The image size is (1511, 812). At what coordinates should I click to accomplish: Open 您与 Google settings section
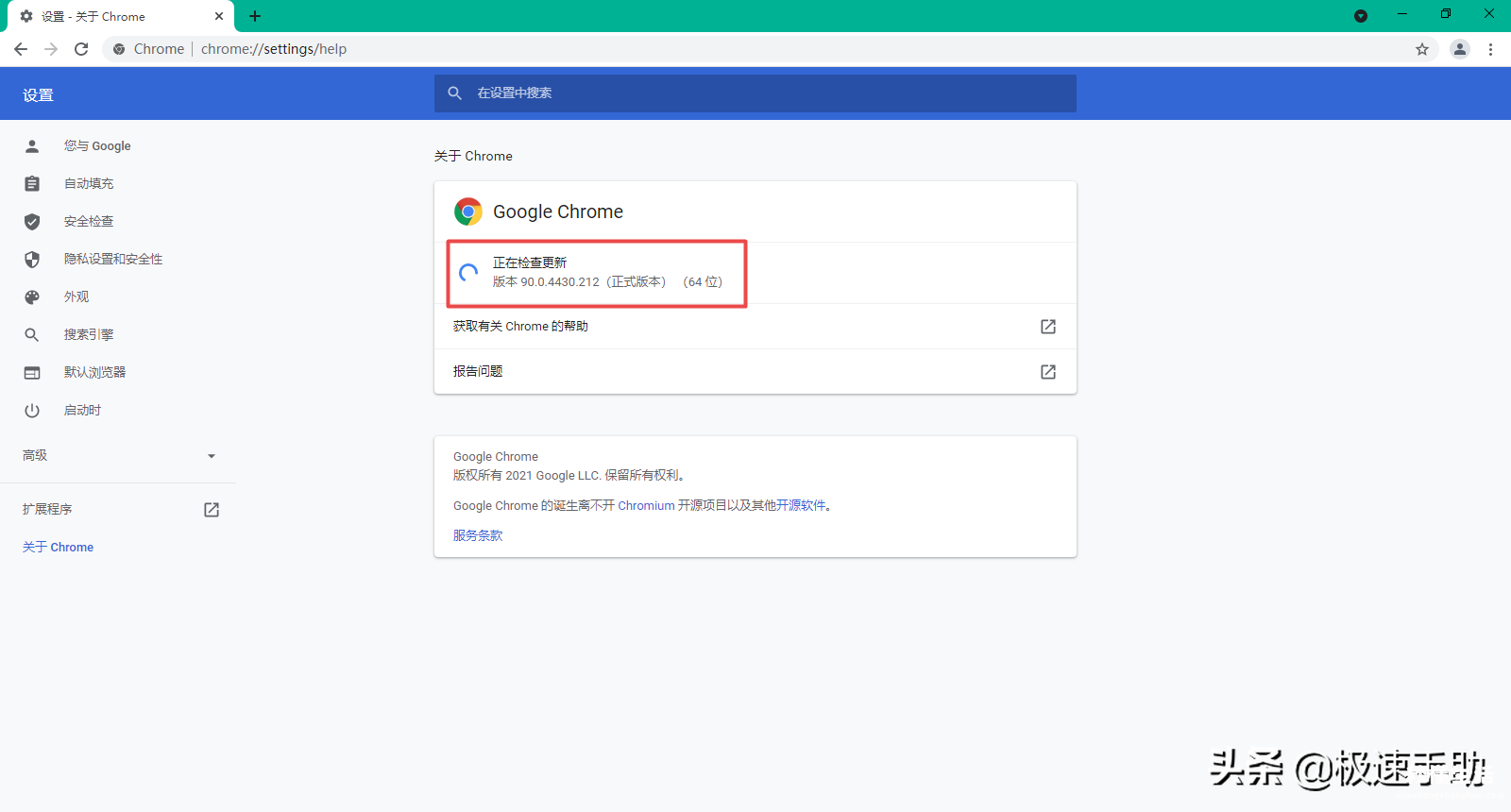point(97,146)
